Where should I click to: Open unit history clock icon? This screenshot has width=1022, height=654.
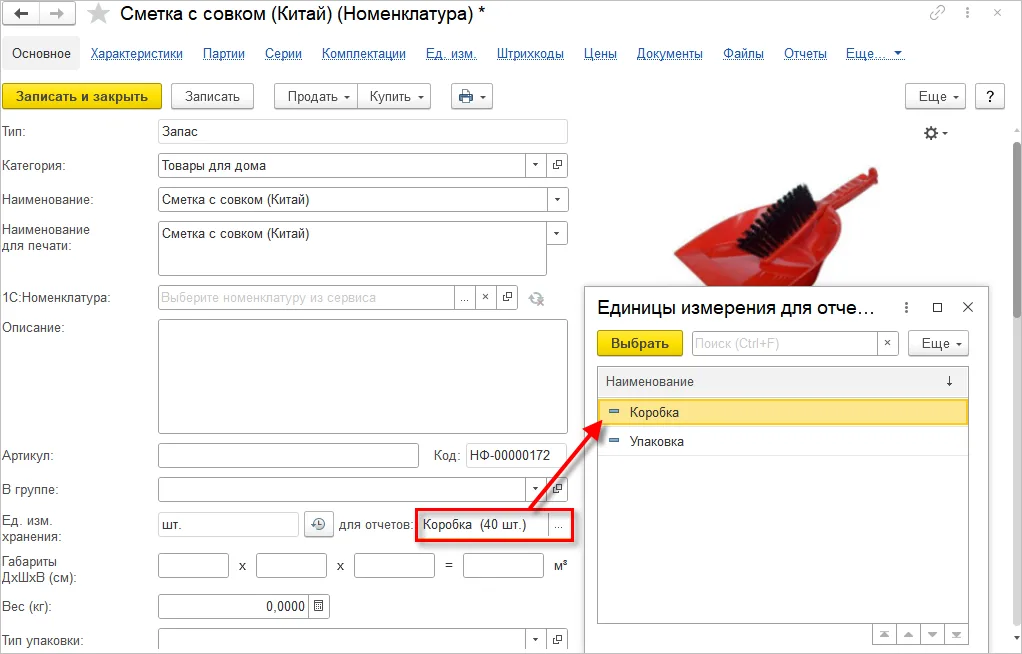point(318,524)
